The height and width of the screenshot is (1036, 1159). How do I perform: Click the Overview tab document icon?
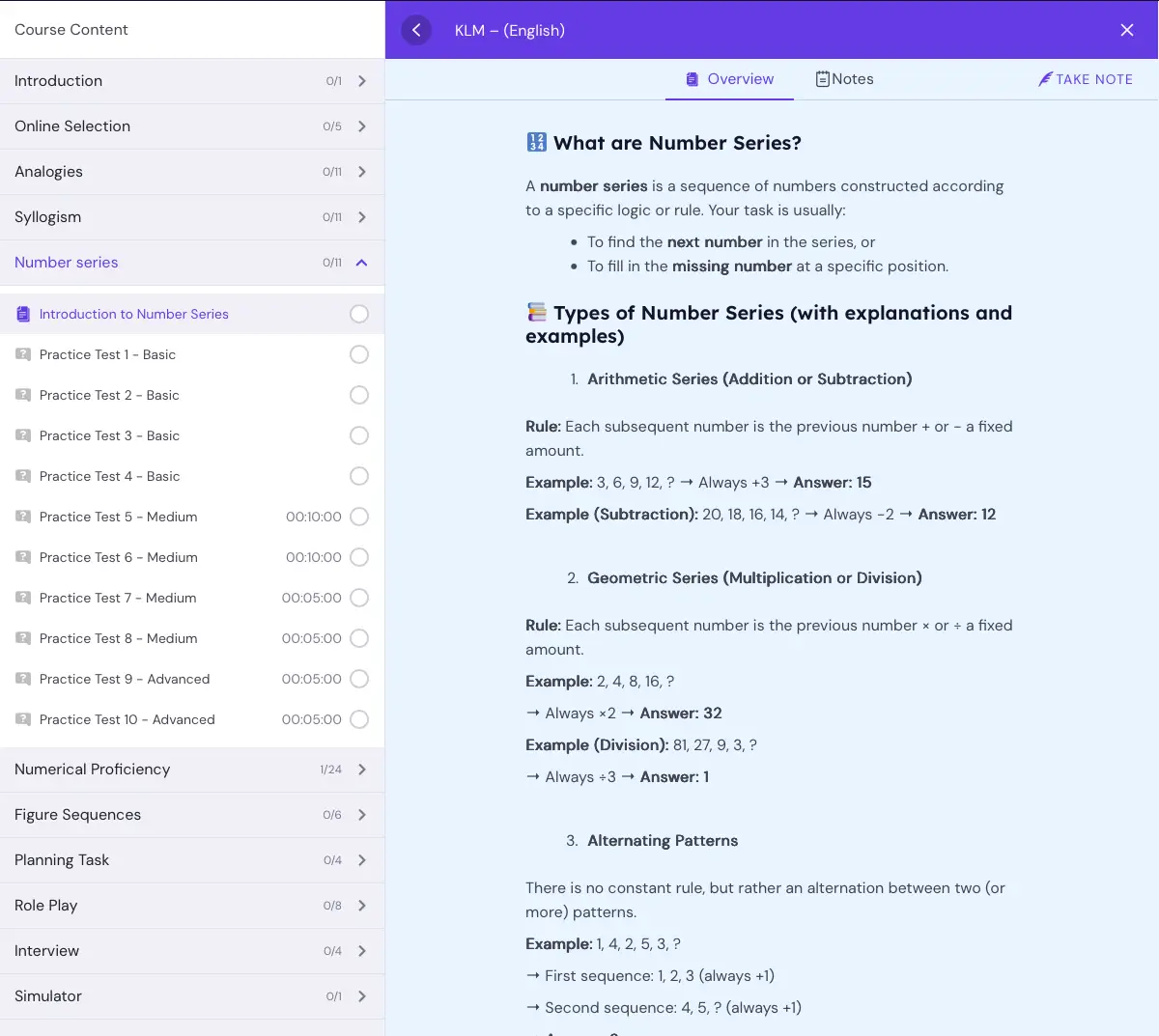pos(692,79)
